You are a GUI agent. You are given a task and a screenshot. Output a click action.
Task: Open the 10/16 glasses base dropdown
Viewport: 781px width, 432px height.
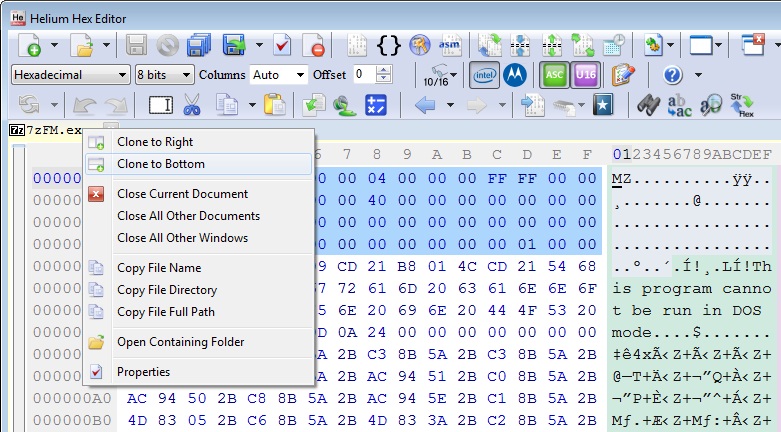440,75
